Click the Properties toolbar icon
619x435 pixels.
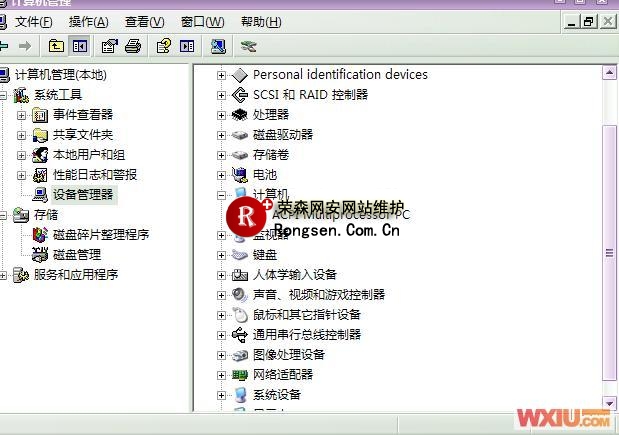tap(109, 46)
